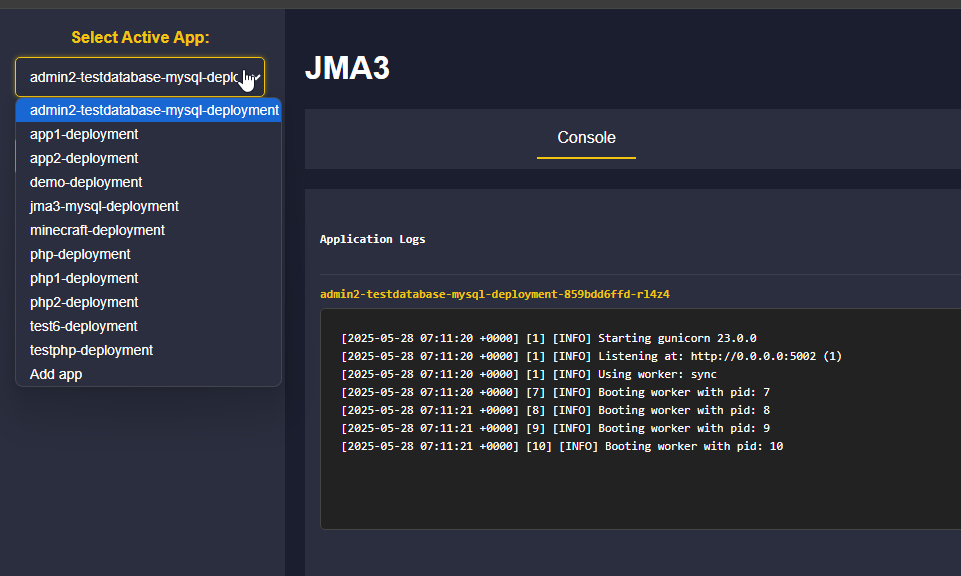Click the orange pod name above logs
Image resolution: width=961 pixels, height=576 pixels.
click(494, 294)
